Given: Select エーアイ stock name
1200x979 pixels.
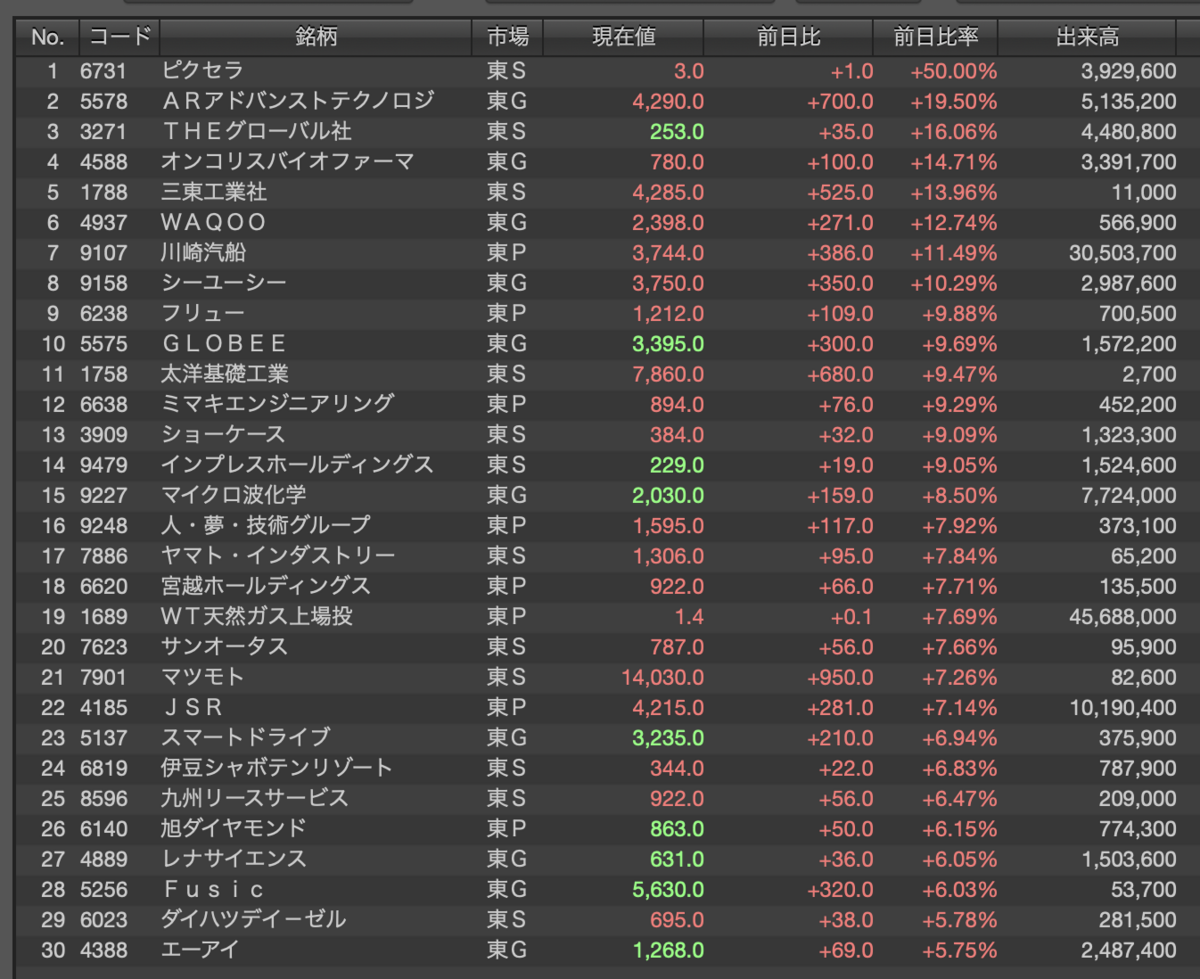Looking at the screenshot, I should tap(200, 949).
